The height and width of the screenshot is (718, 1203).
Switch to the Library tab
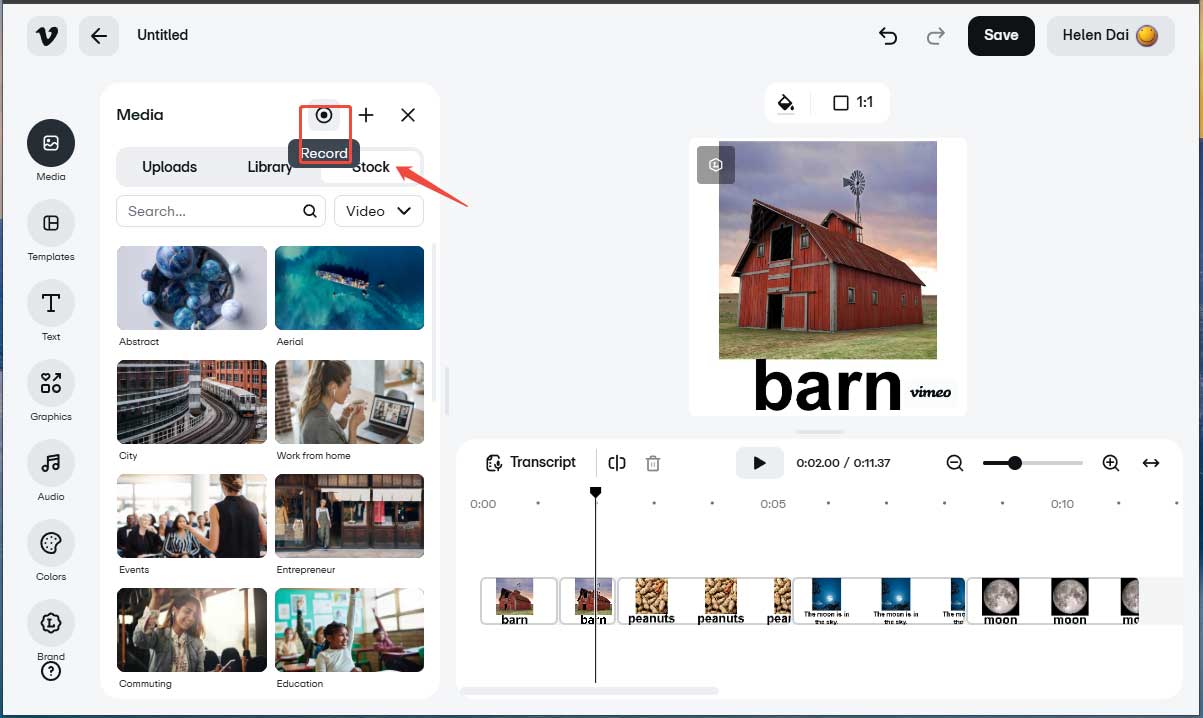coord(269,167)
